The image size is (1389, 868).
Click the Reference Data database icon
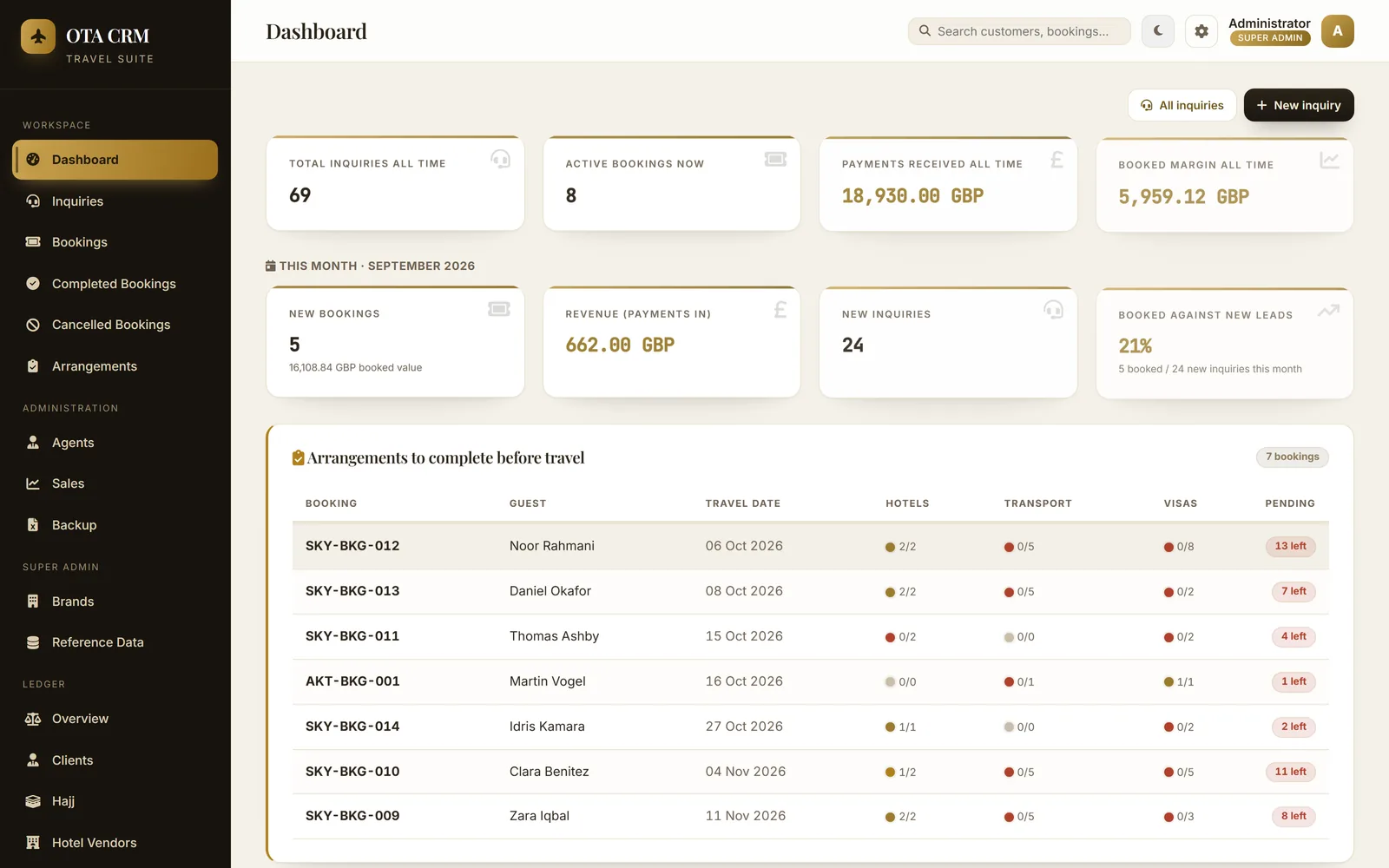(x=33, y=642)
